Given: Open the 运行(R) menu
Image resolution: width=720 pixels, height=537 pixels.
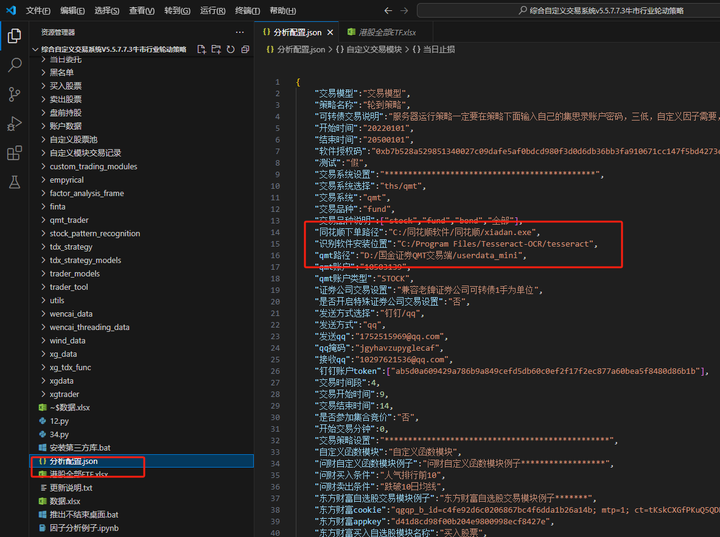Looking at the screenshot, I should pos(213,10).
